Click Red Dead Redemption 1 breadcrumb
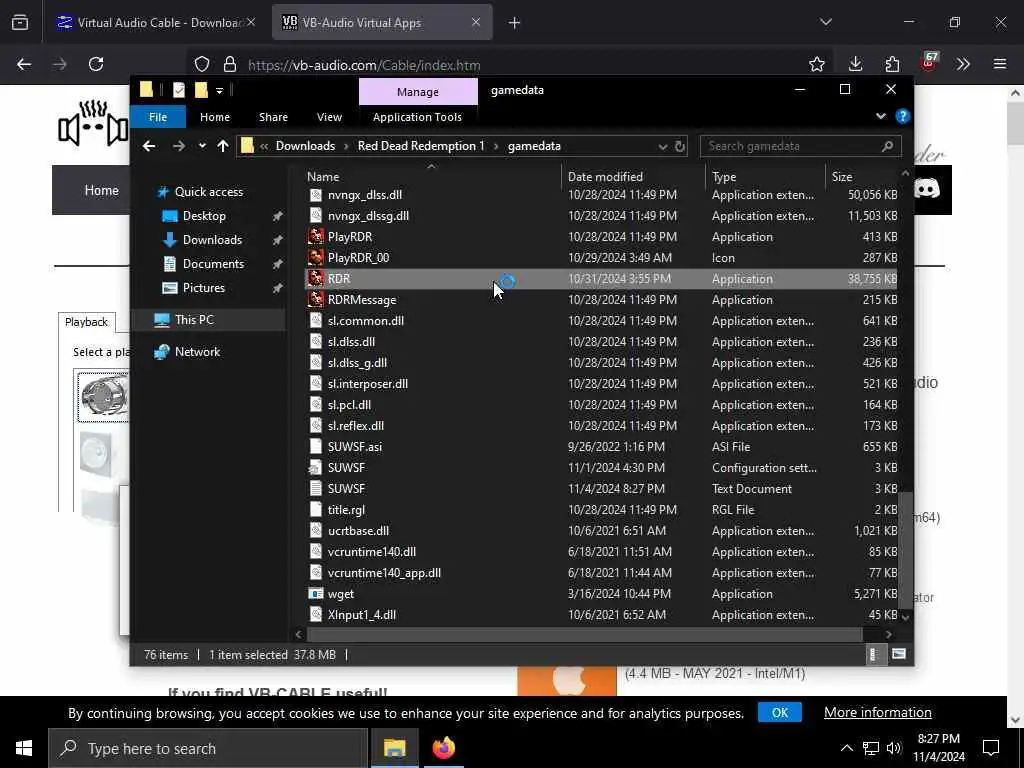Viewport: 1024px width, 768px height. coord(421,146)
